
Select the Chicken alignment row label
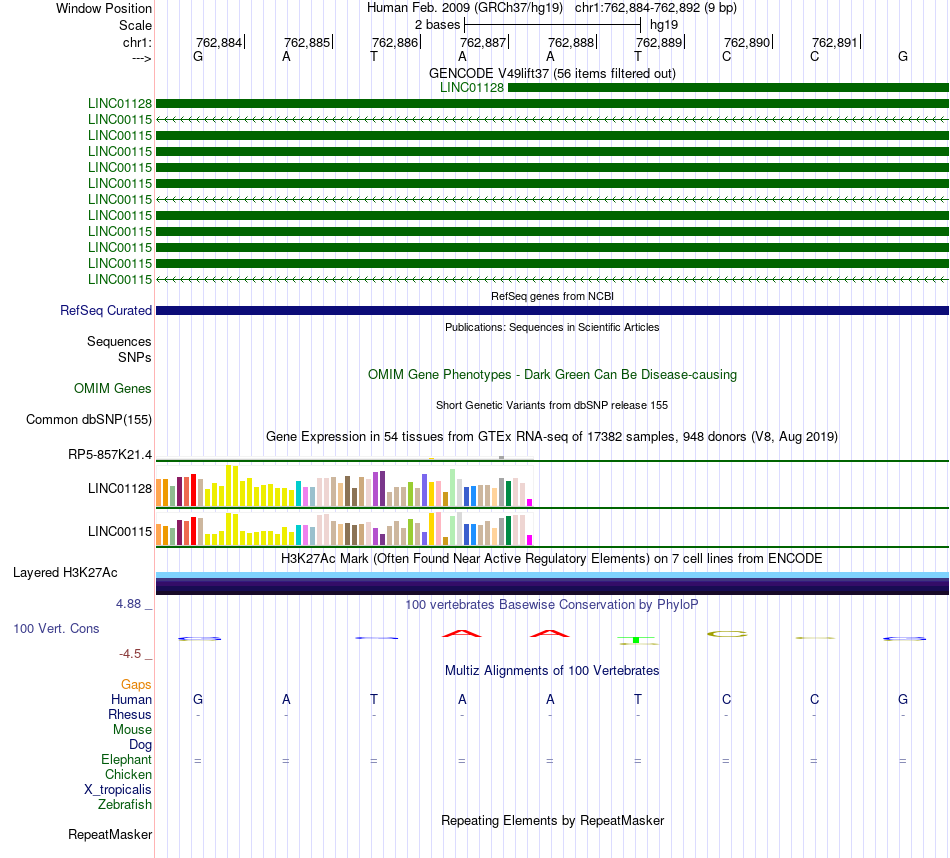[x=128, y=774]
